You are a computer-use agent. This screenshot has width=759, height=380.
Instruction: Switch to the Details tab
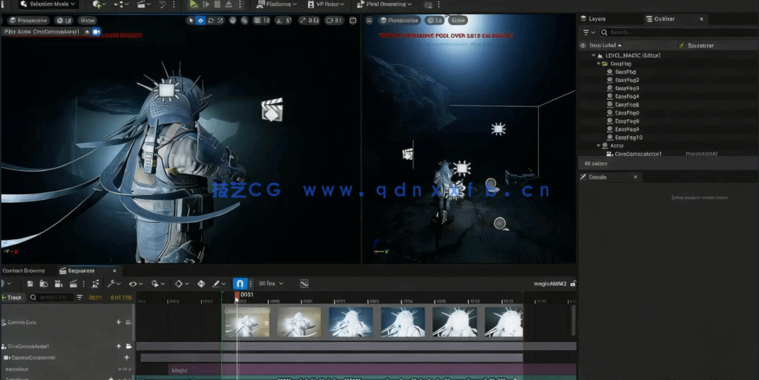click(x=598, y=177)
